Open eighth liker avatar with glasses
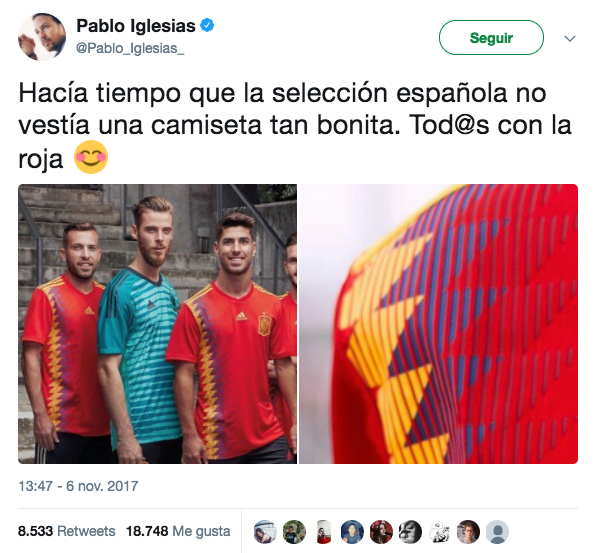 coord(468,532)
